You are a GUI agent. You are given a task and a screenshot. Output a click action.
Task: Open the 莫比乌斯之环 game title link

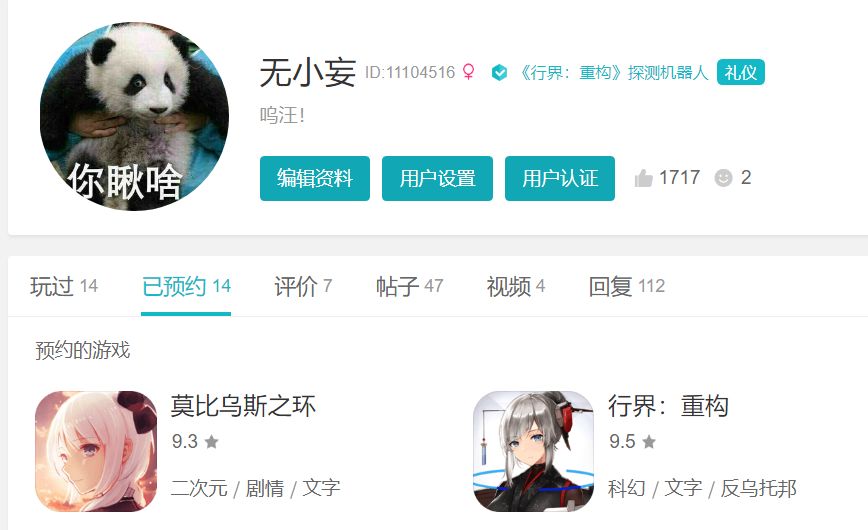coord(243,406)
